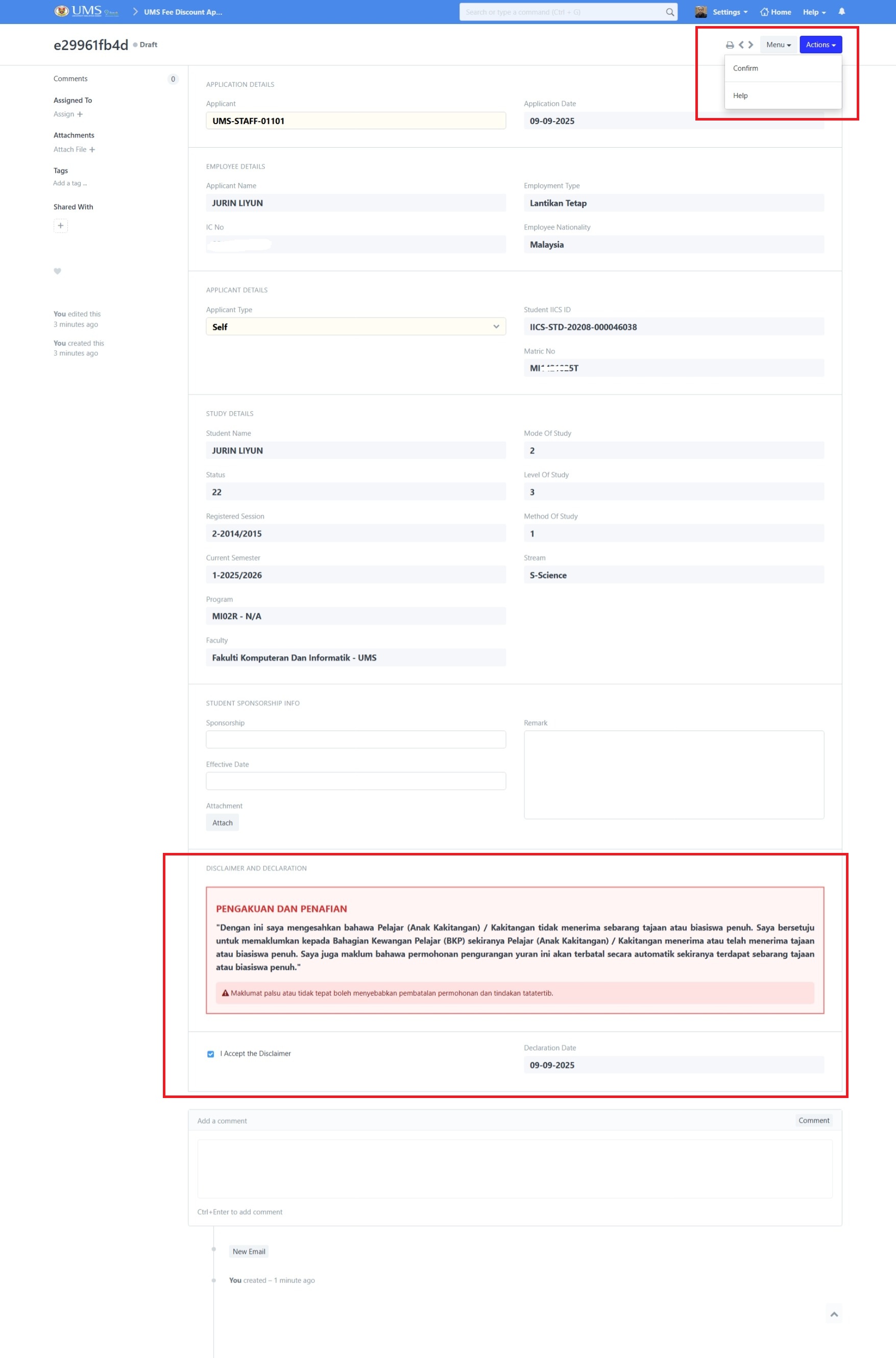896x1358 pixels.
Task: Click the Attach button
Action: click(222, 823)
